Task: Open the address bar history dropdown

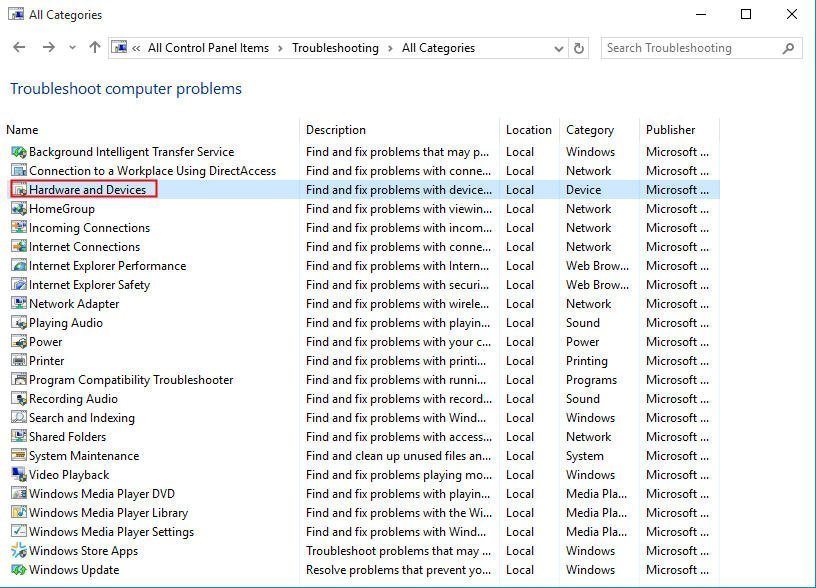Action: (559, 48)
